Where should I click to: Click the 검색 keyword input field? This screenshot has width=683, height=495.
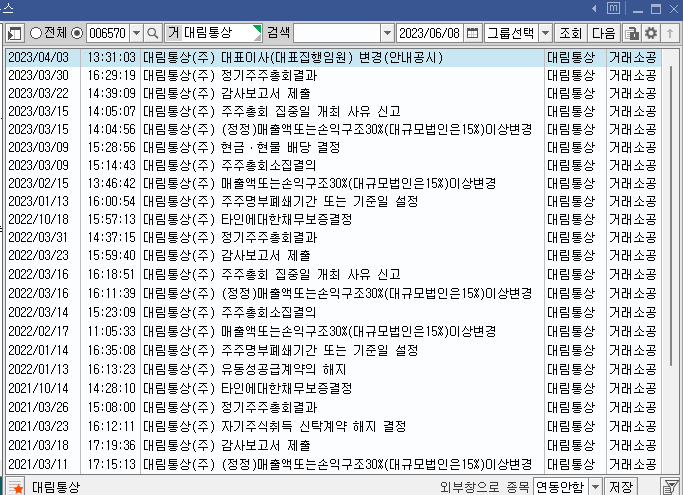337,33
